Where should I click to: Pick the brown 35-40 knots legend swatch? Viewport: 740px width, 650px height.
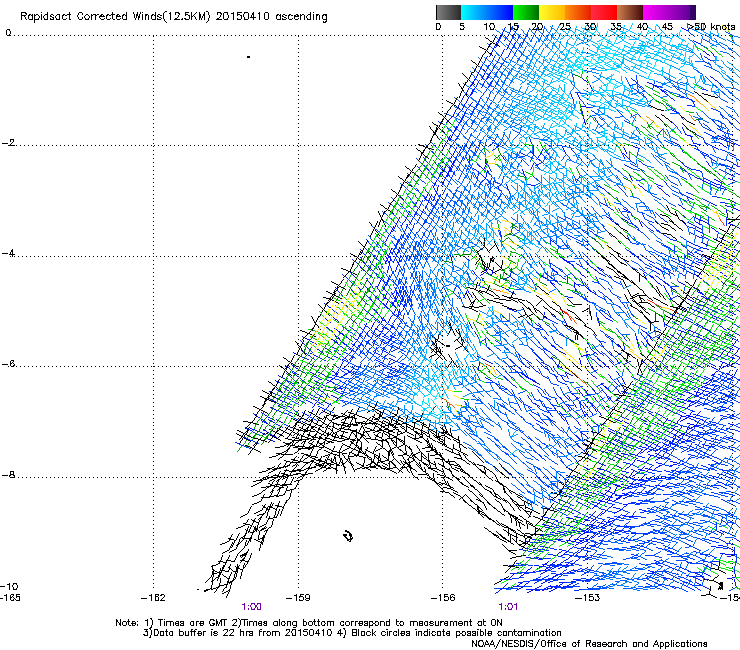630,12
